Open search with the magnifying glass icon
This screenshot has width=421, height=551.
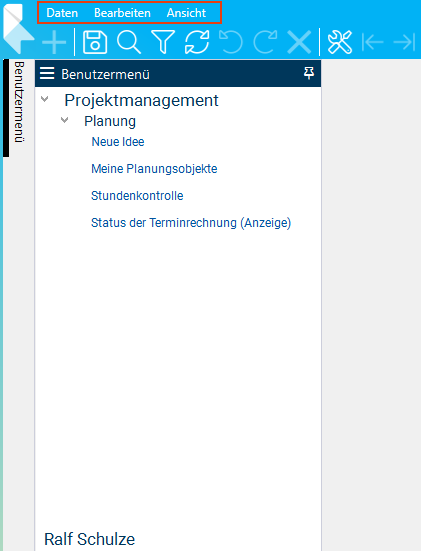129,42
